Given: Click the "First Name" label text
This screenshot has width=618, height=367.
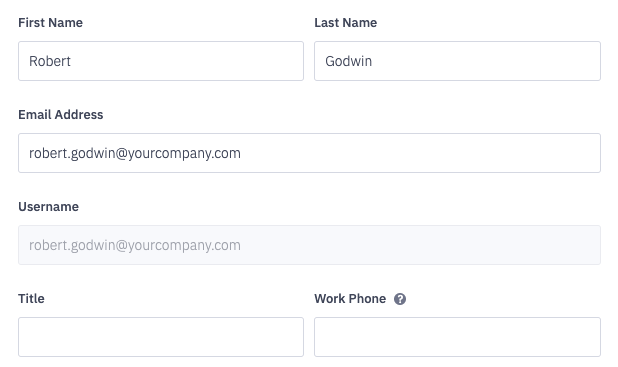Looking at the screenshot, I should pyautogui.click(x=50, y=22).
